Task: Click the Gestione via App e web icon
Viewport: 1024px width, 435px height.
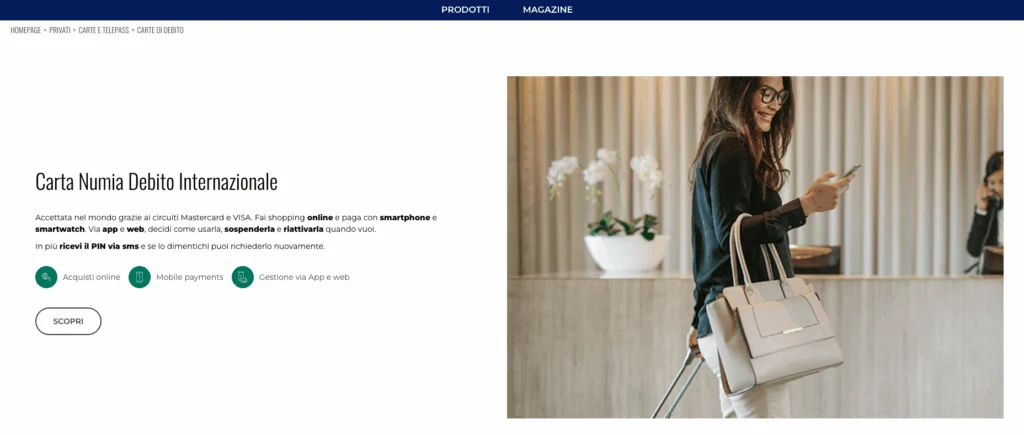Action: click(242, 277)
